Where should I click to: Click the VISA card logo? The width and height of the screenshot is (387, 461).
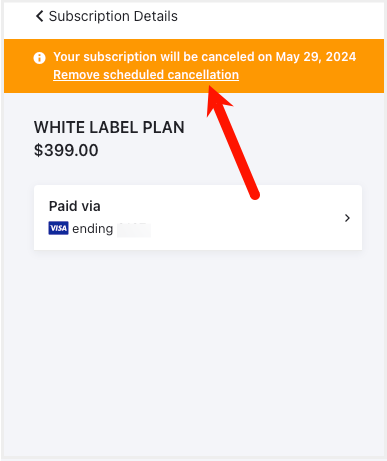tap(58, 228)
